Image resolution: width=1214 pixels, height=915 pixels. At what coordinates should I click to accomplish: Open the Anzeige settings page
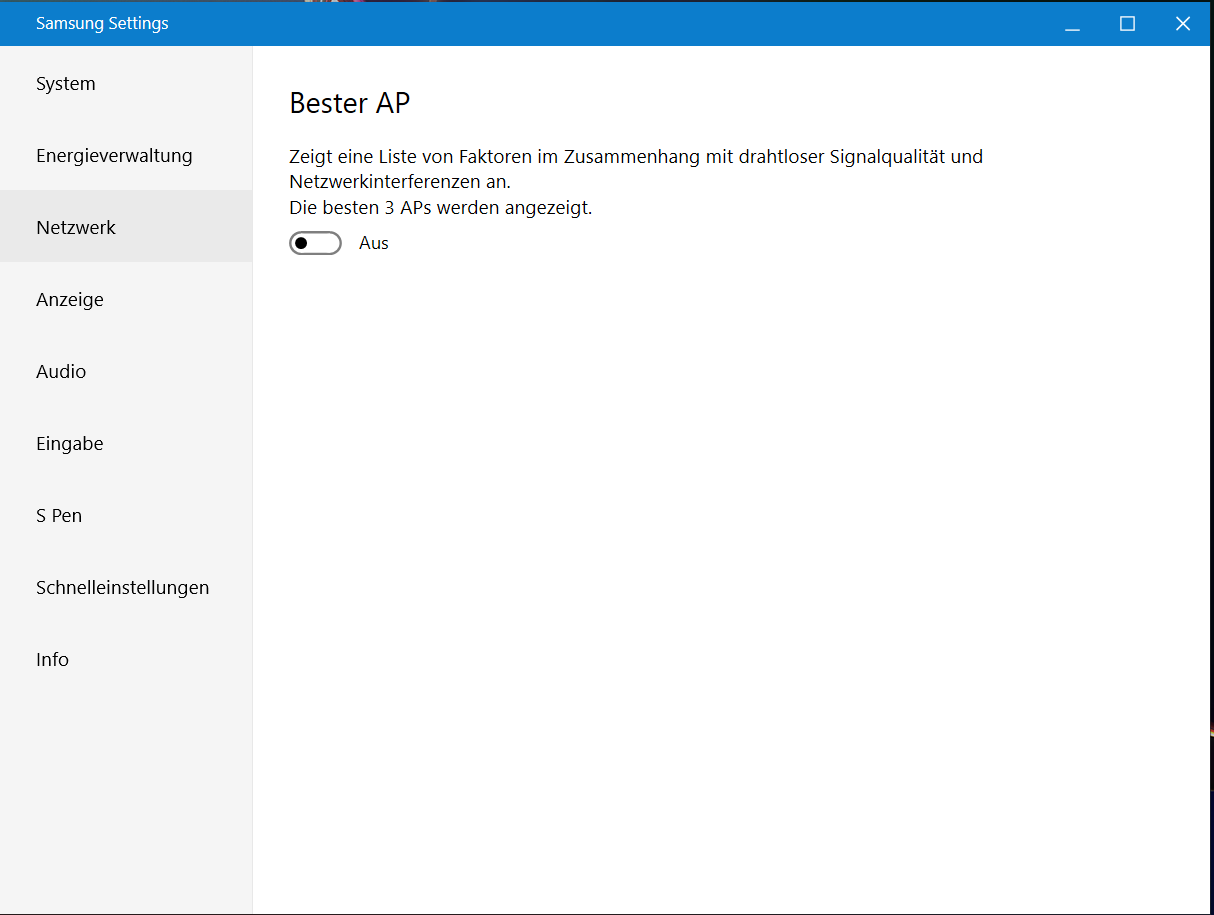tap(70, 300)
